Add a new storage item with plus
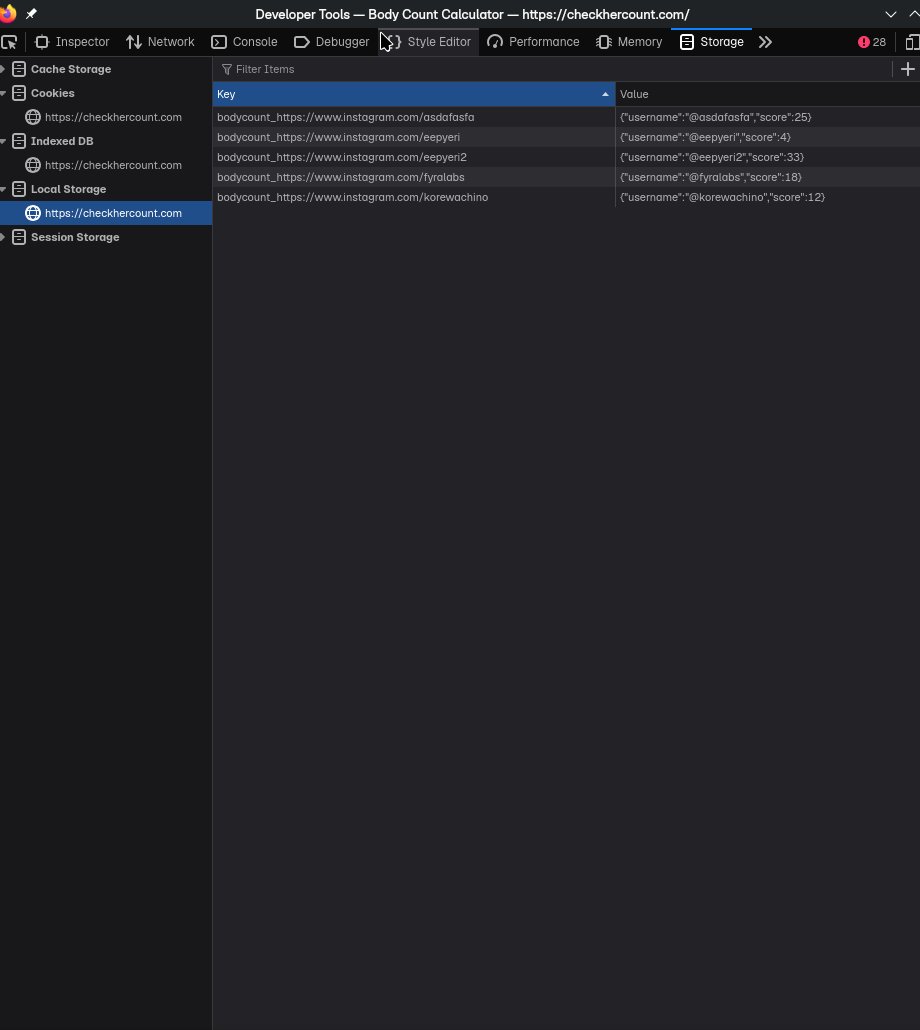Viewport: 920px width, 1030px height. pos(908,69)
